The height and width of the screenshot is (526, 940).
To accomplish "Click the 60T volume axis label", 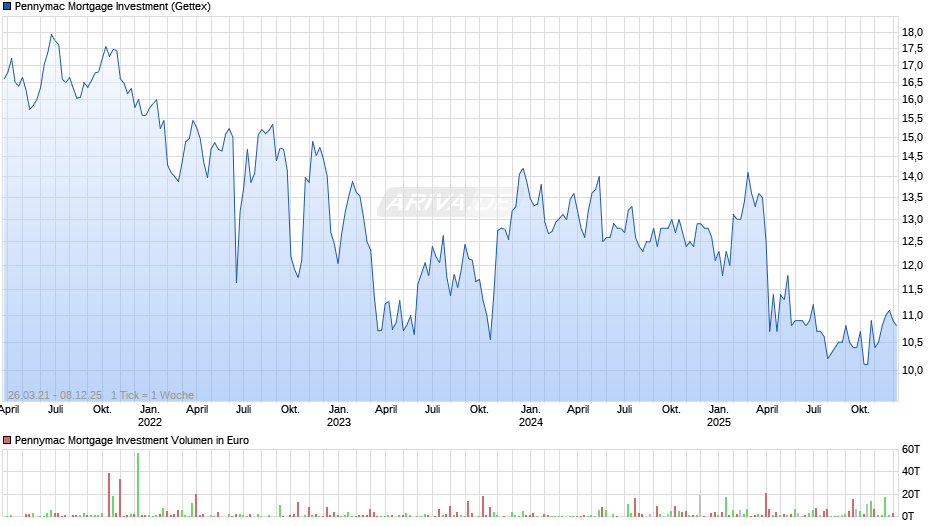I will [x=911, y=449].
